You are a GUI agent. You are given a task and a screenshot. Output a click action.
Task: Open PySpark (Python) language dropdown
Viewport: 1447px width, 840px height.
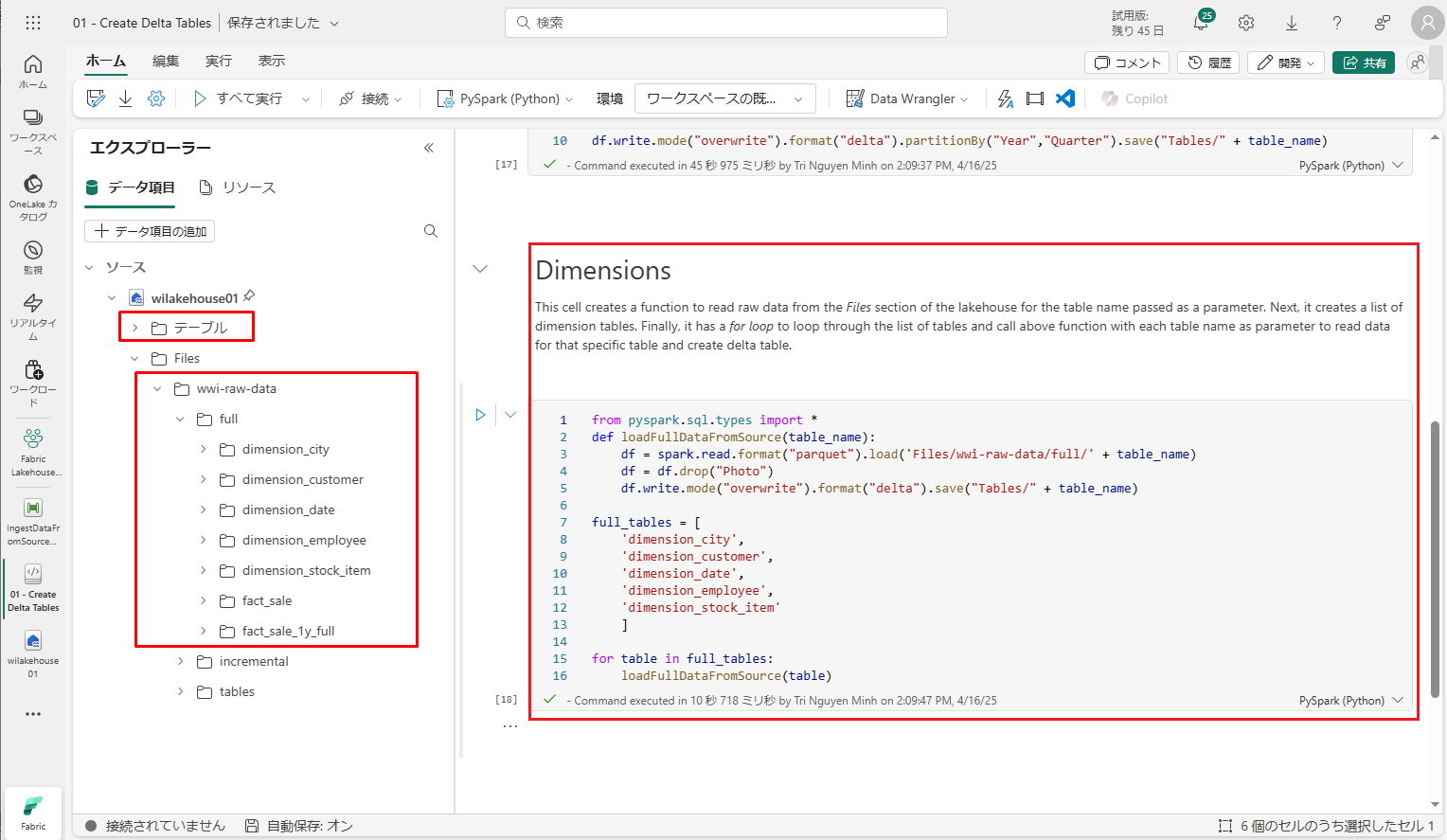coord(506,98)
